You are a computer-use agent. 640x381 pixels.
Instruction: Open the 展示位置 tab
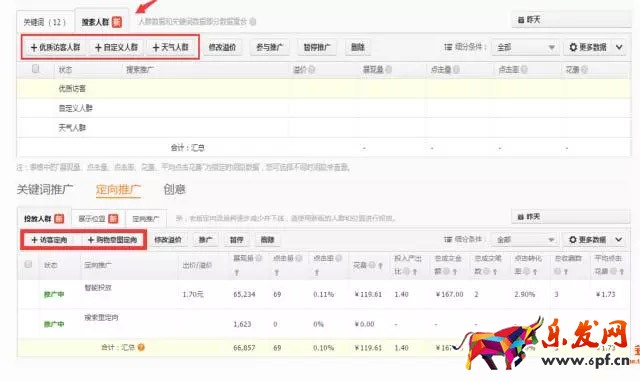point(98,219)
